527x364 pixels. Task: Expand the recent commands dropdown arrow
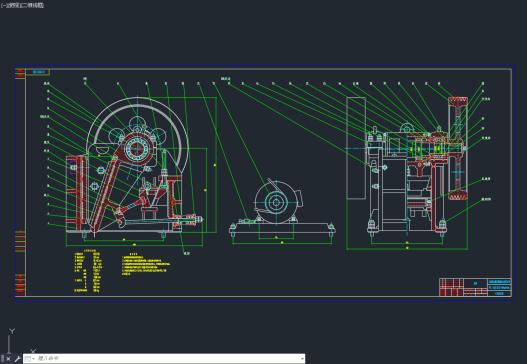click(33, 359)
